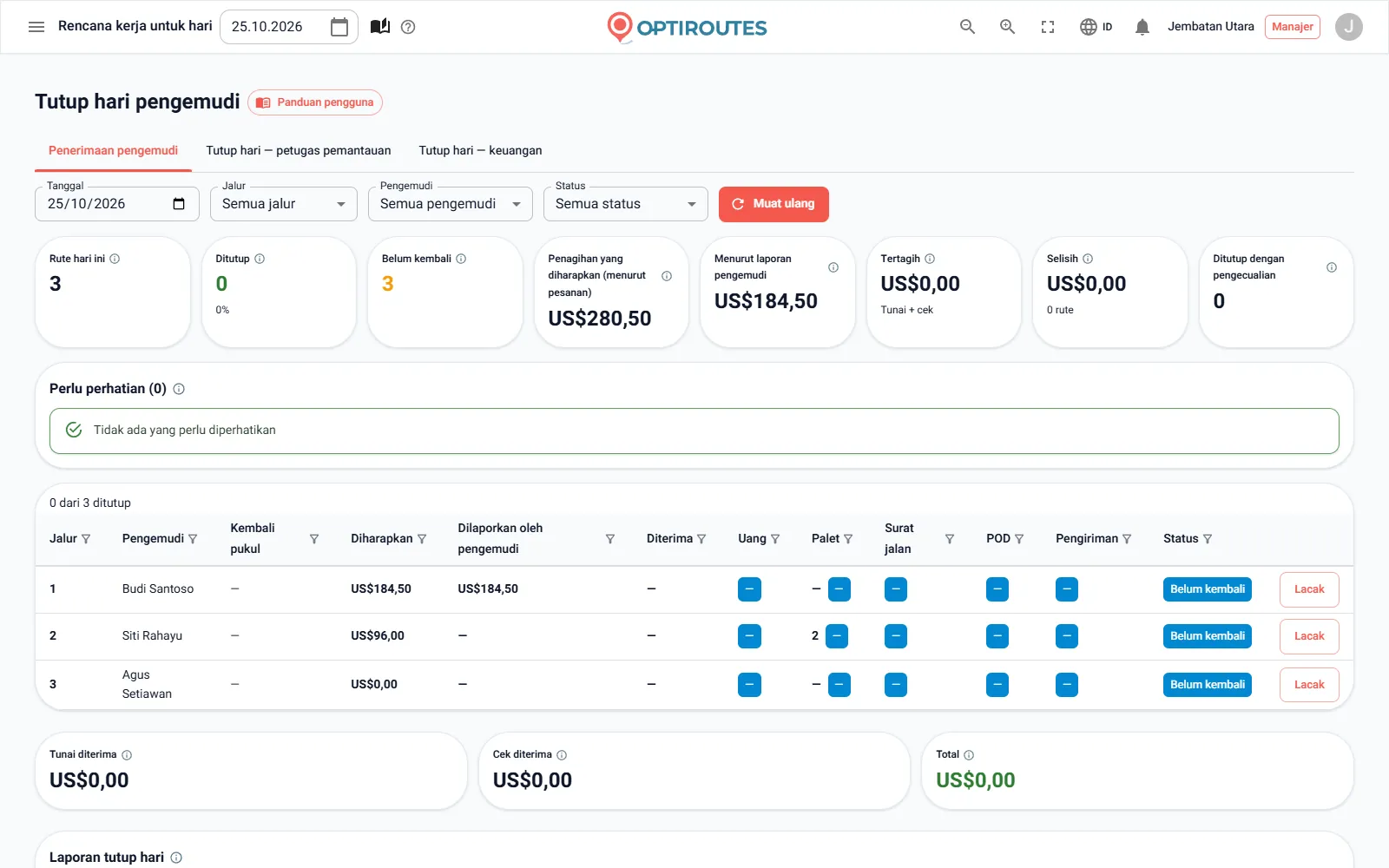Toggle Uang box for Budi Santoso
Screen dimensions: 1389x868
point(749,589)
